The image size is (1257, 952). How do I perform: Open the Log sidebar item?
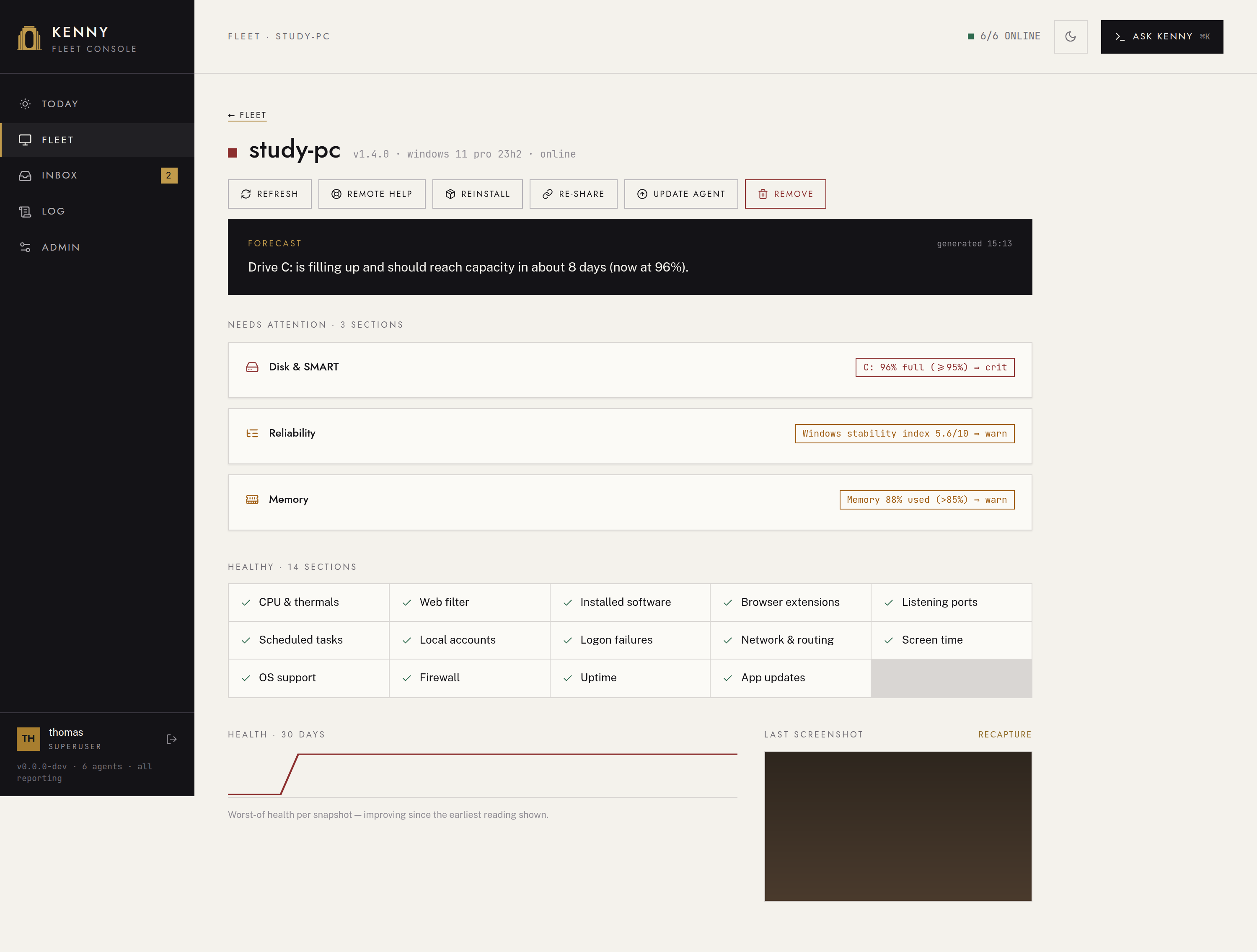tap(97, 212)
